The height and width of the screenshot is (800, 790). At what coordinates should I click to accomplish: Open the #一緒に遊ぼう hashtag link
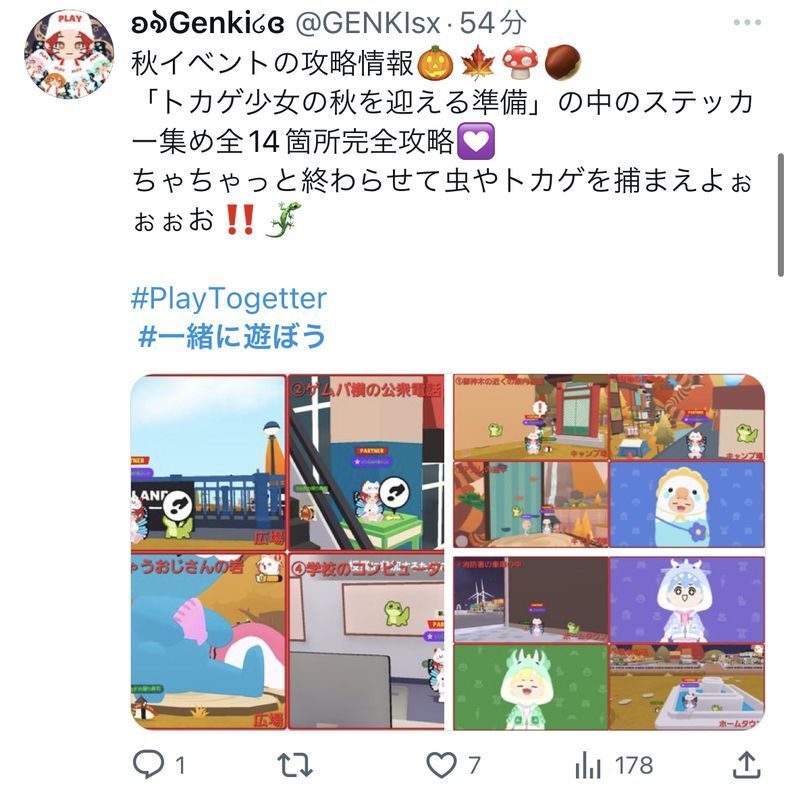pyautogui.click(x=232, y=336)
